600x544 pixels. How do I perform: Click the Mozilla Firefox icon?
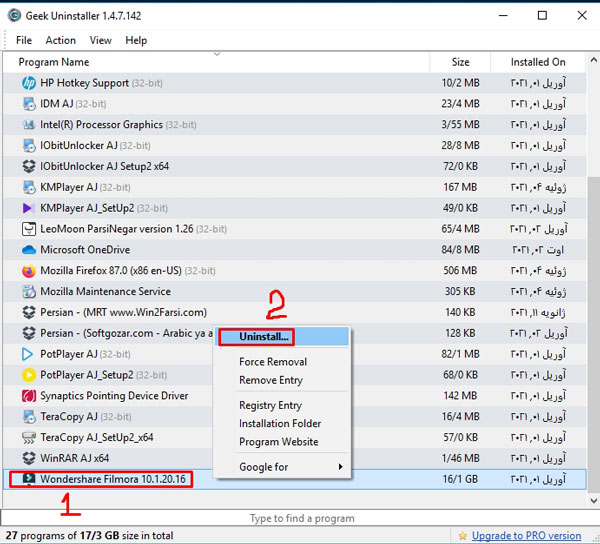point(29,271)
